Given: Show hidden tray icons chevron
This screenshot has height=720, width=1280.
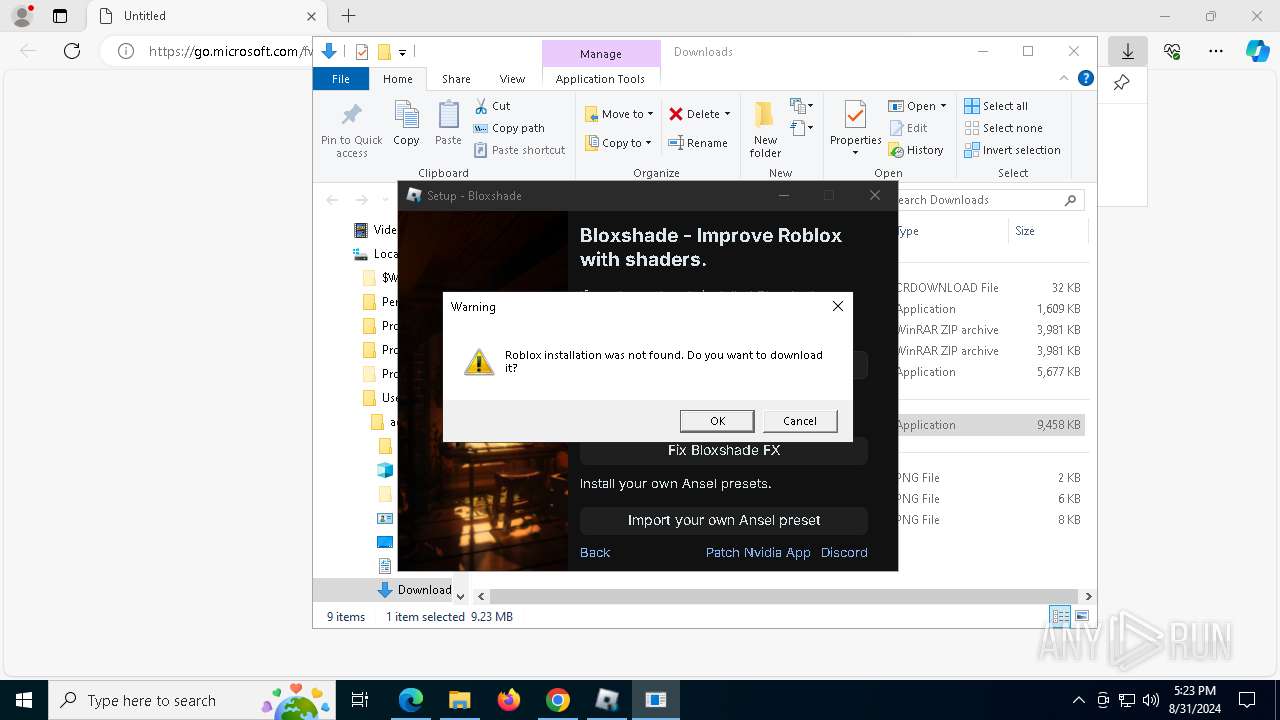Looking at the screenshot, I should 1078,700.
